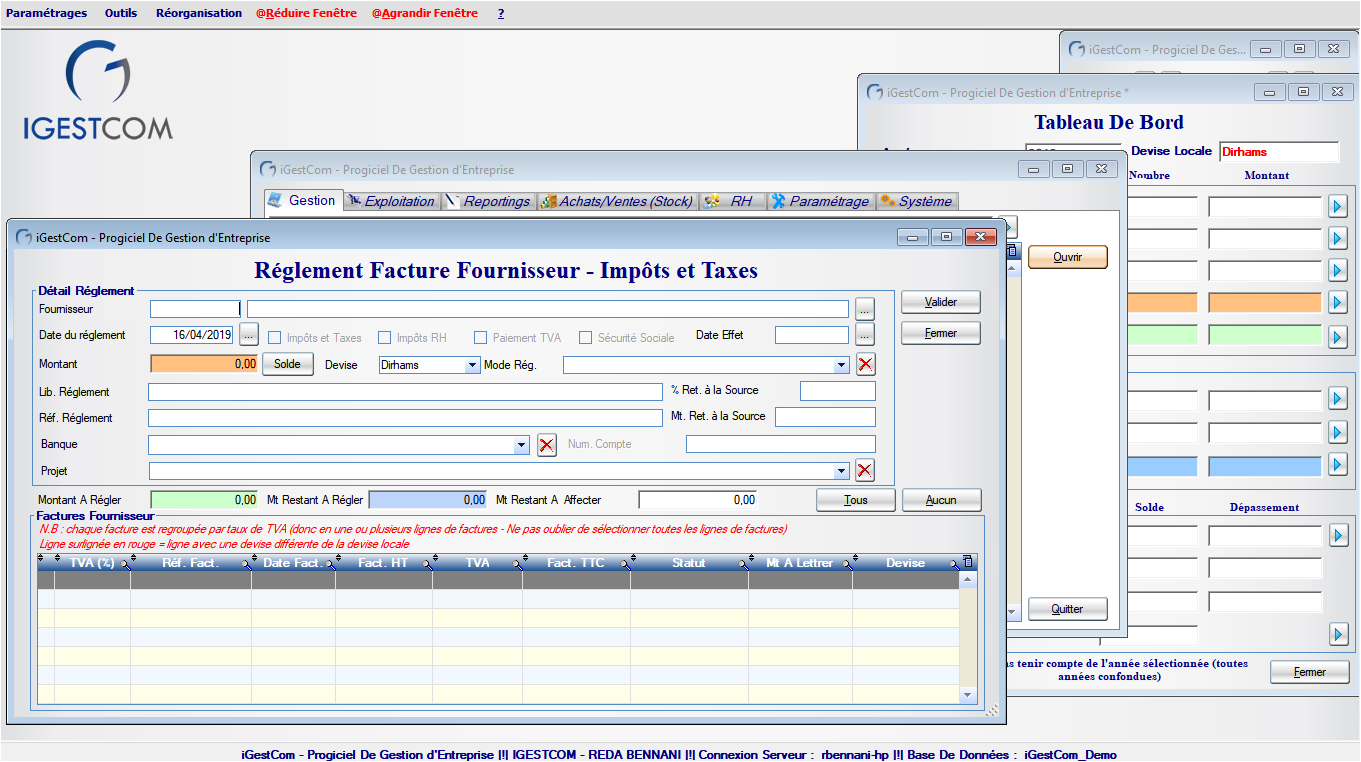Viewport: 1361px width, 762px height.
Task: Search icon in the Fact. HT column header
Action: coord(427,565)
